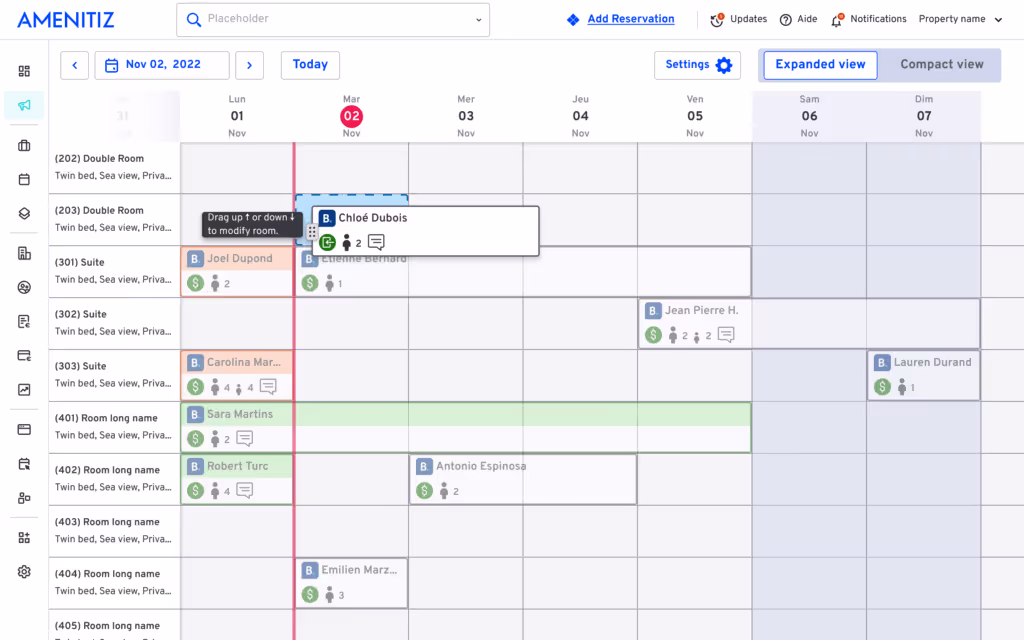Click the Add Reservation link
The height and width of the screenshot is (640, 1024).
click(x=630, y=19)
